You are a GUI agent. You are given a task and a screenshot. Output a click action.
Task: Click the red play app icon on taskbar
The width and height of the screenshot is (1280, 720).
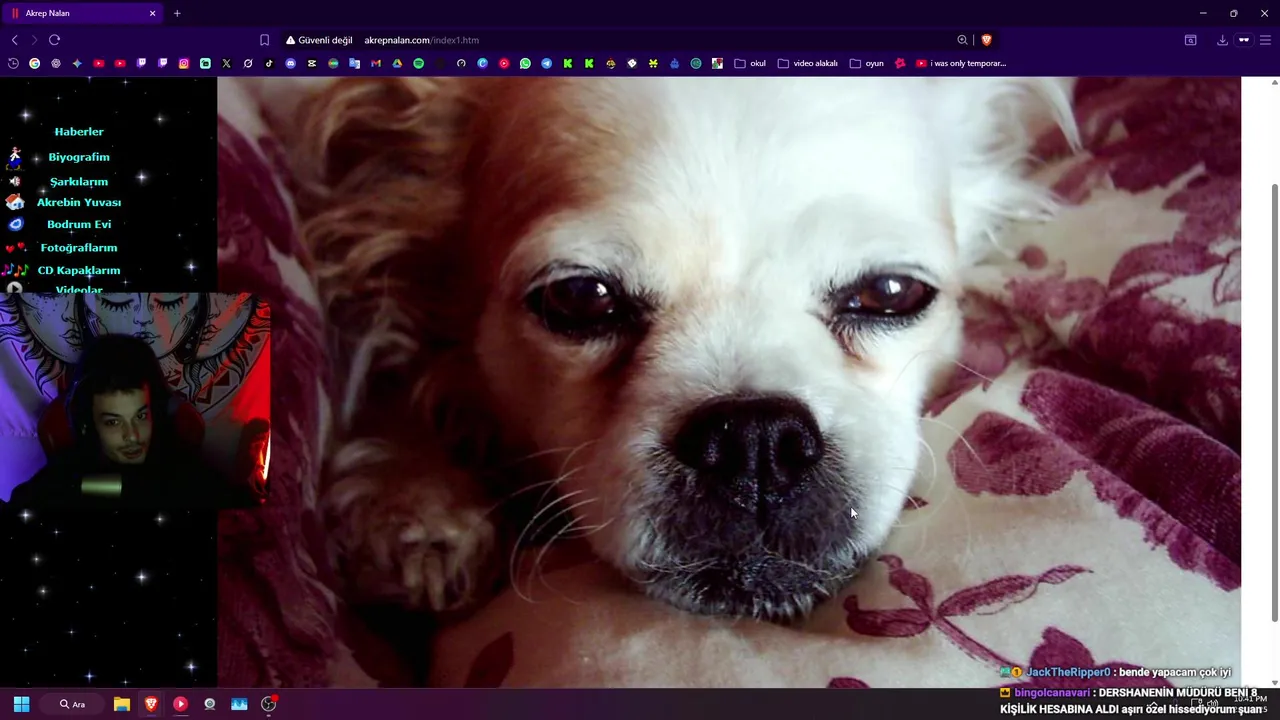point(180,704)
